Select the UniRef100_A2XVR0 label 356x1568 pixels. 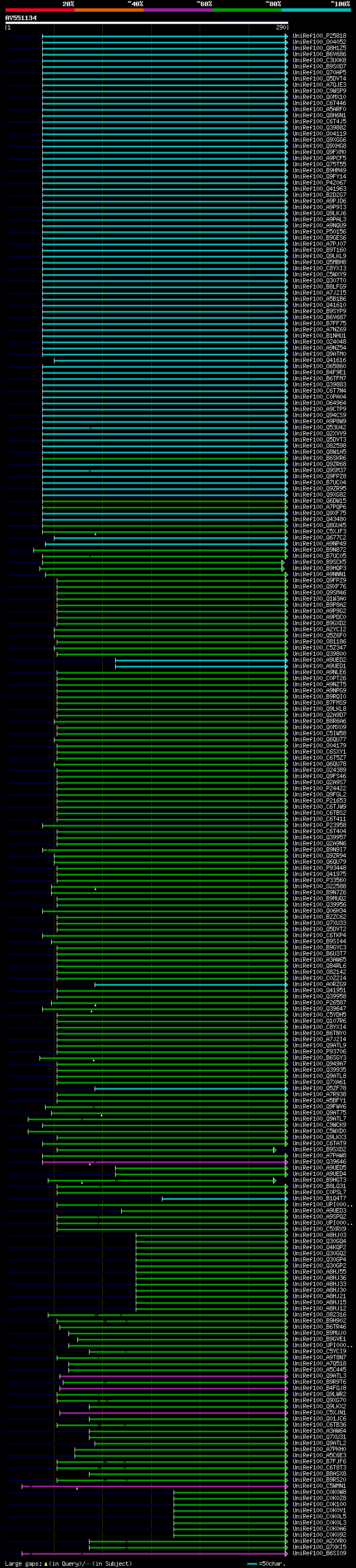(x=319, y=1541)
